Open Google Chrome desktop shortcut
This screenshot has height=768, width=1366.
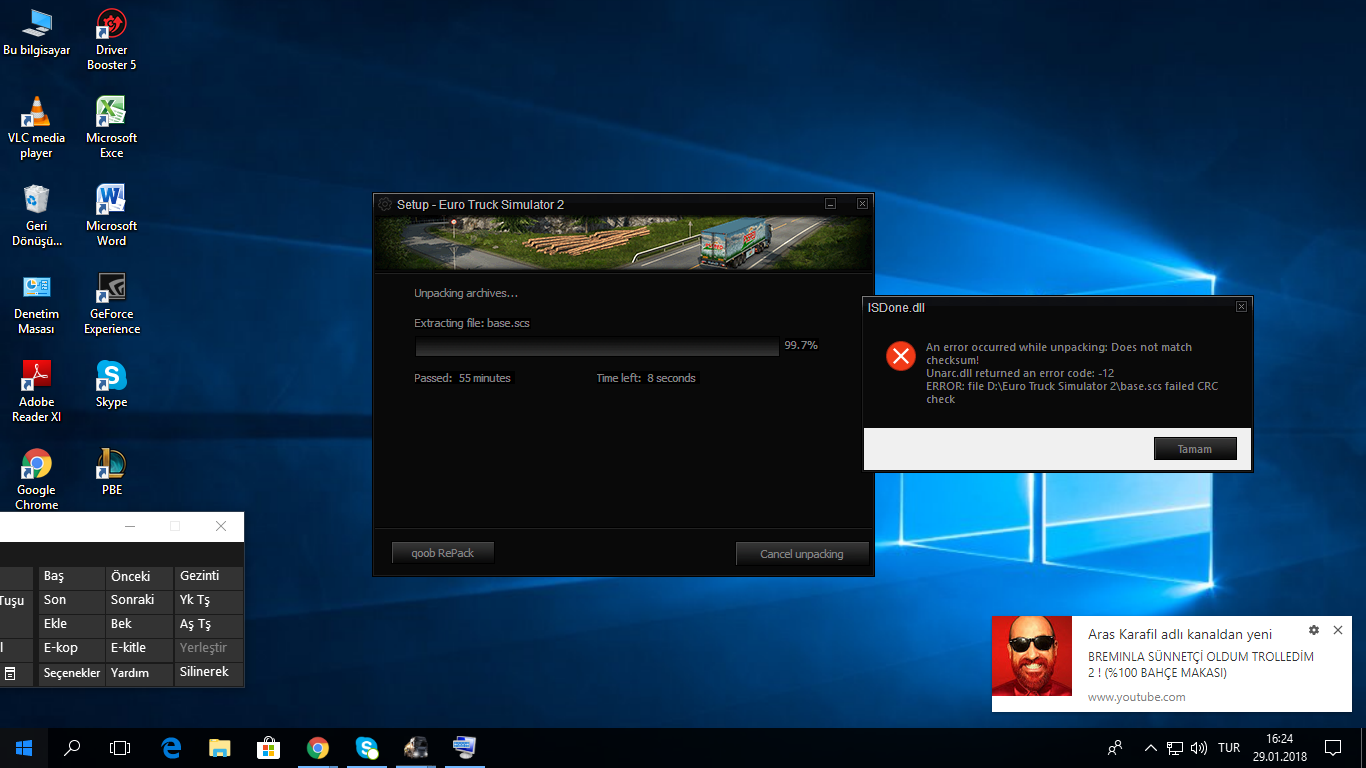click(x=37, y=479)
